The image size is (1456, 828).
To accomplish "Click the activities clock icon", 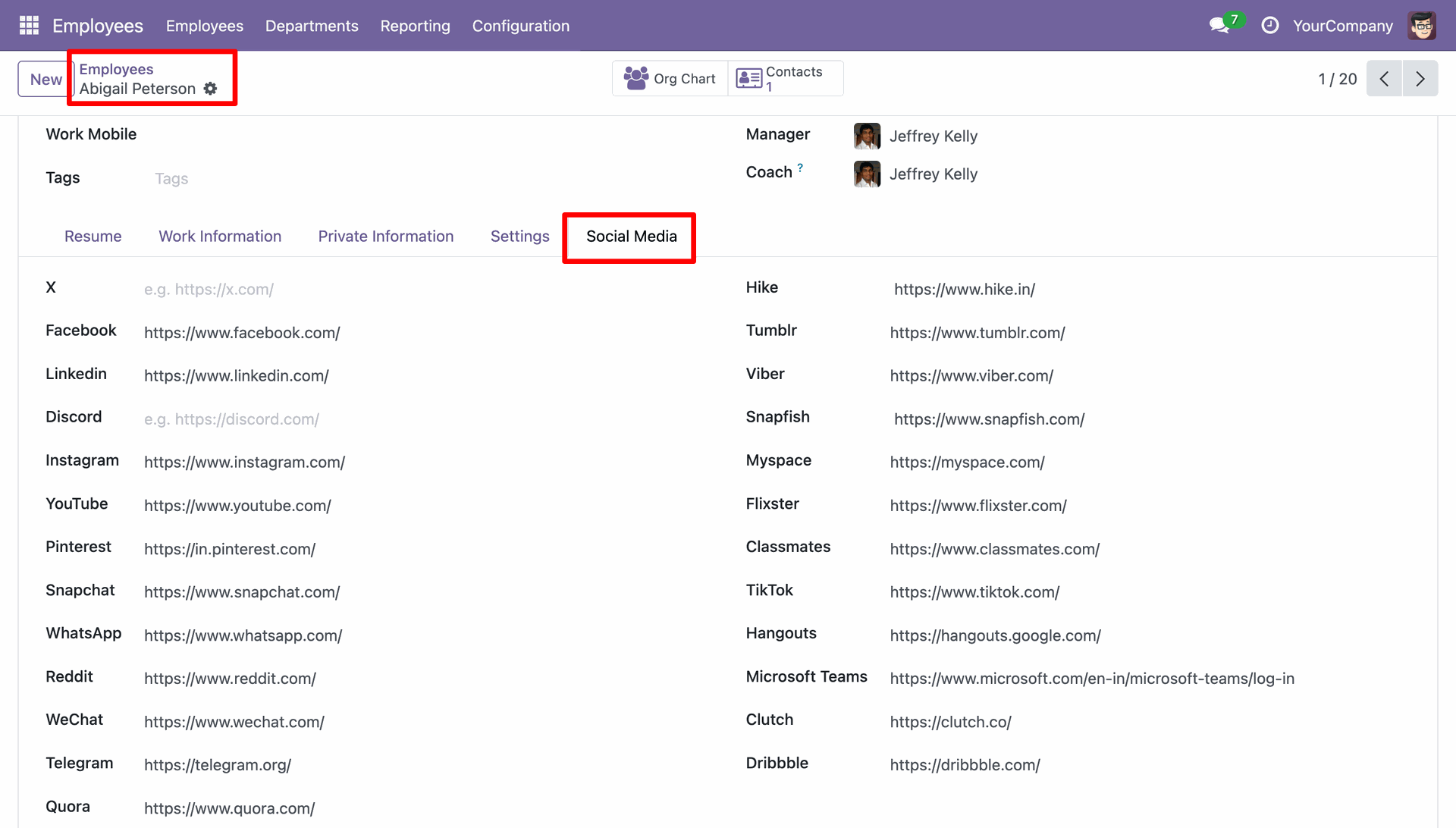I will tap(1269, 26).
